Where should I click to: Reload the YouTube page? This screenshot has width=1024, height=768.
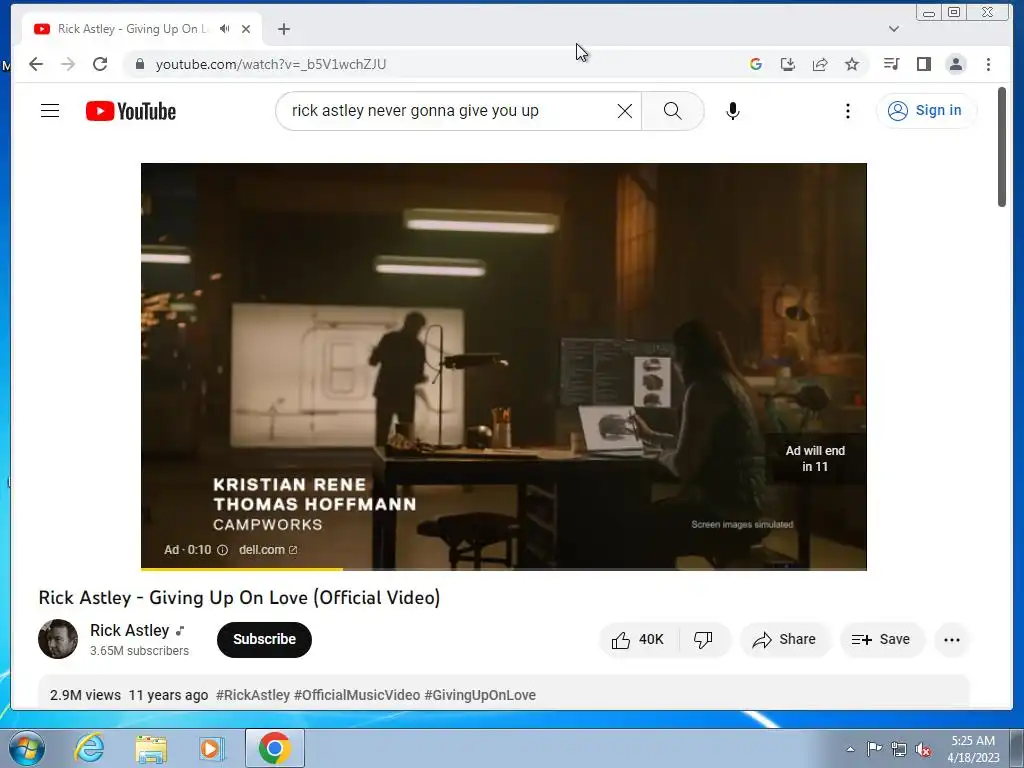click(x=100, y=64)
